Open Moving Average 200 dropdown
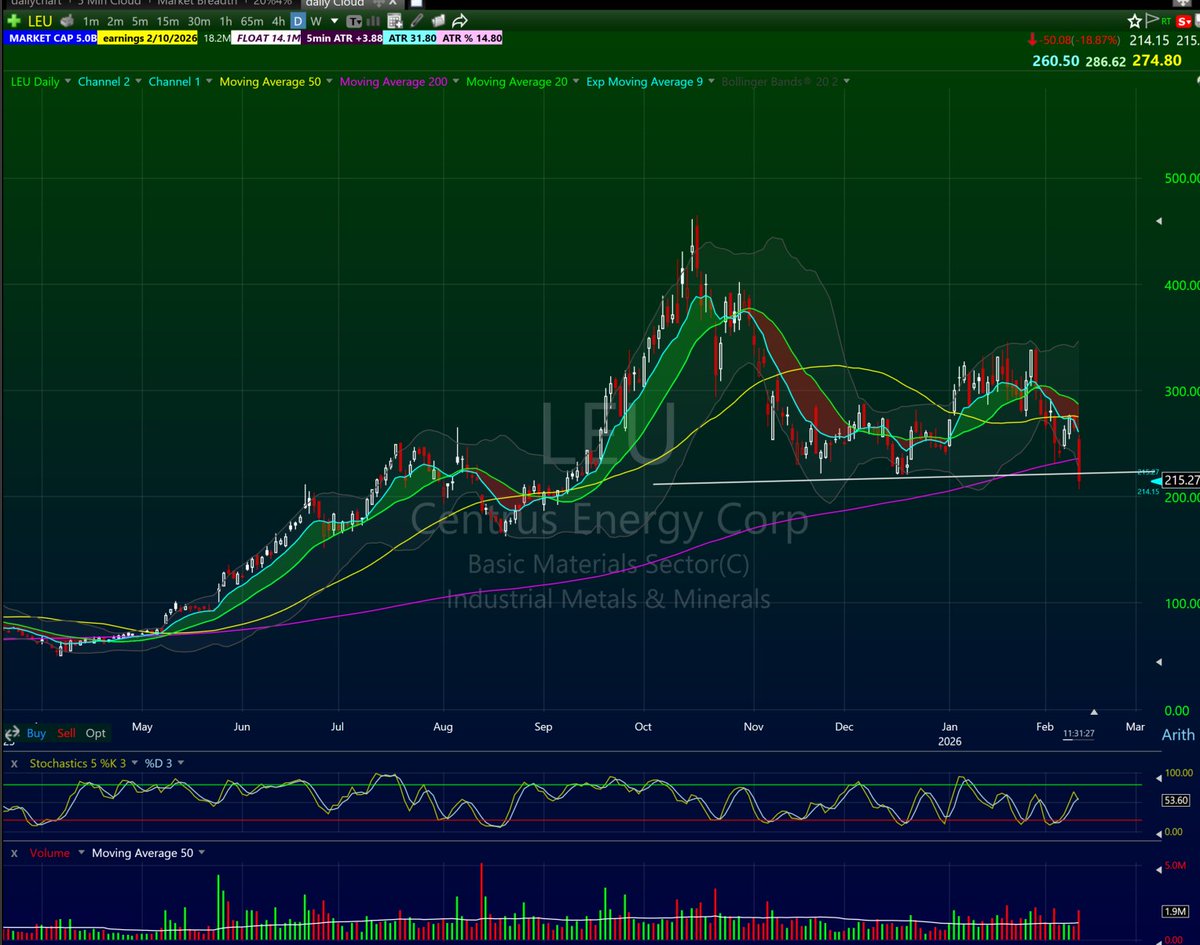Screen dimensions: 1200x945 pos(456,82)
